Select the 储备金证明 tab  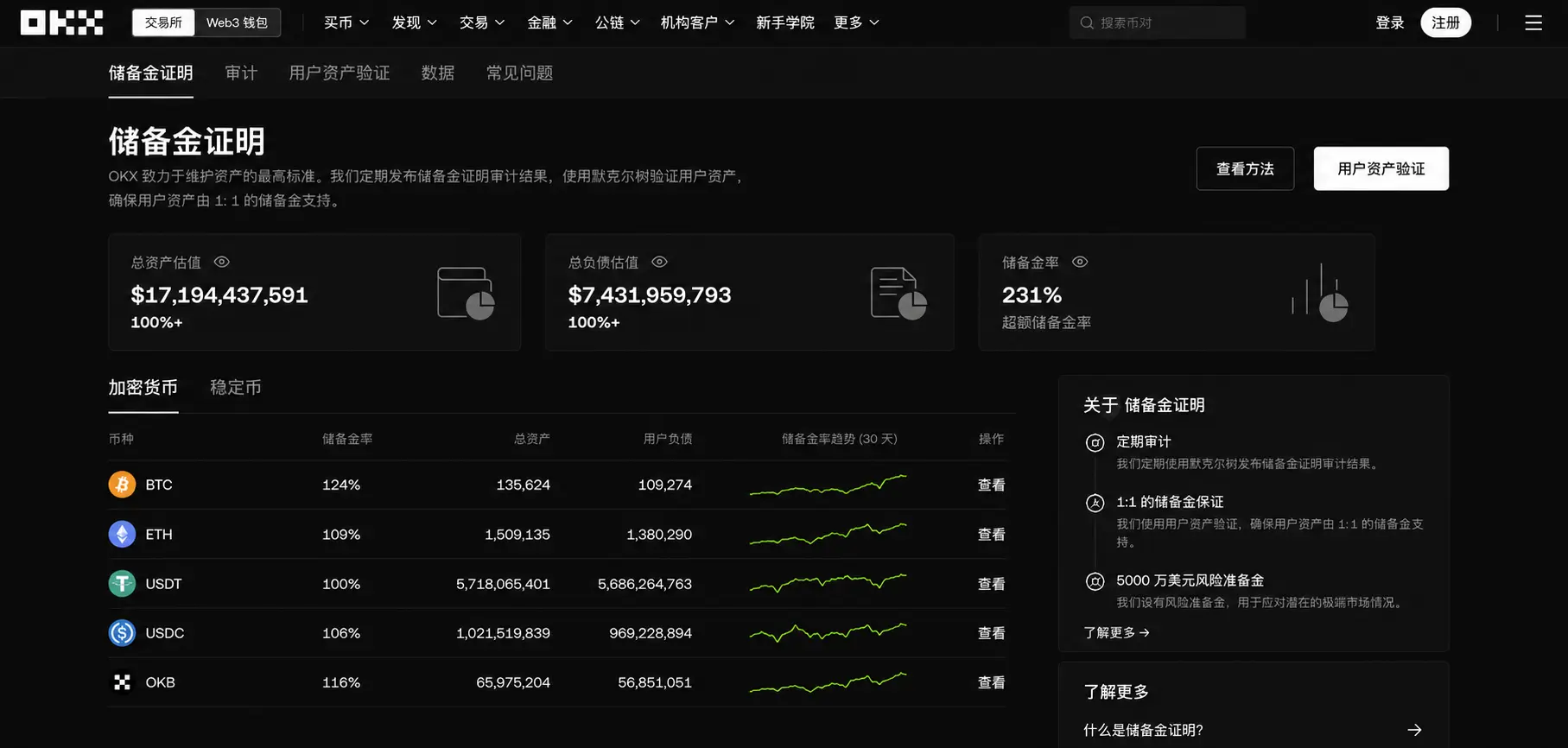point(150,73)
